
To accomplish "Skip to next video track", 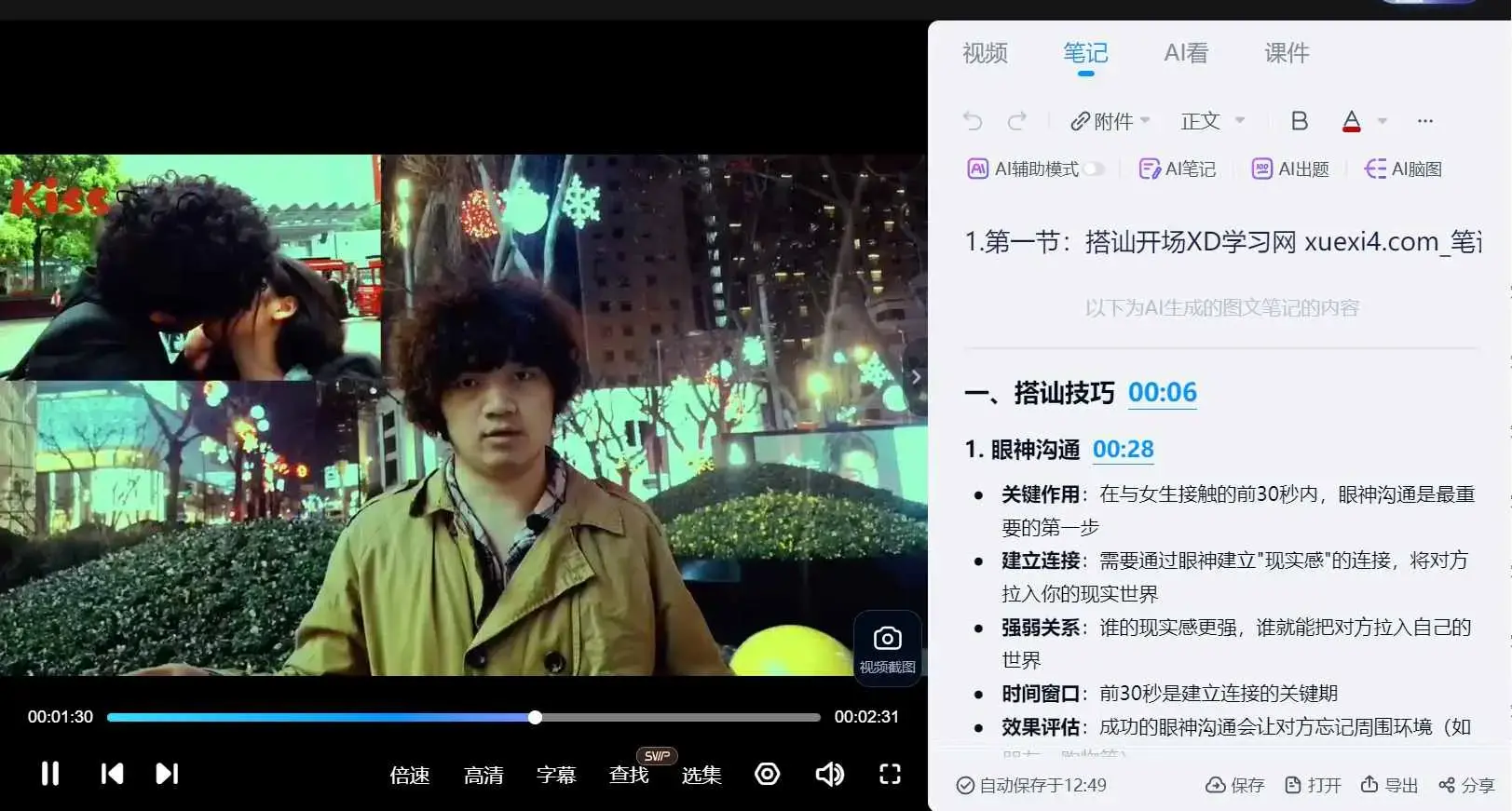I will tap(167, 774).
